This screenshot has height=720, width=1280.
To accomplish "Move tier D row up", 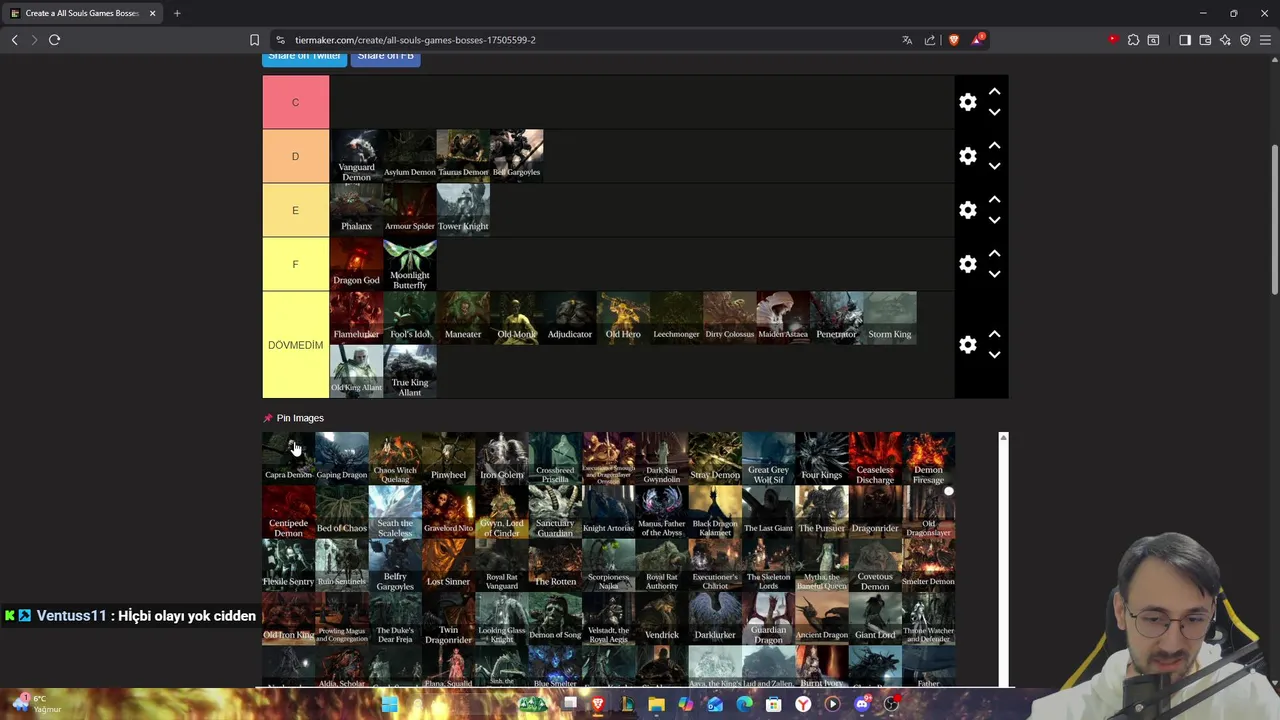I will point(994,145).
